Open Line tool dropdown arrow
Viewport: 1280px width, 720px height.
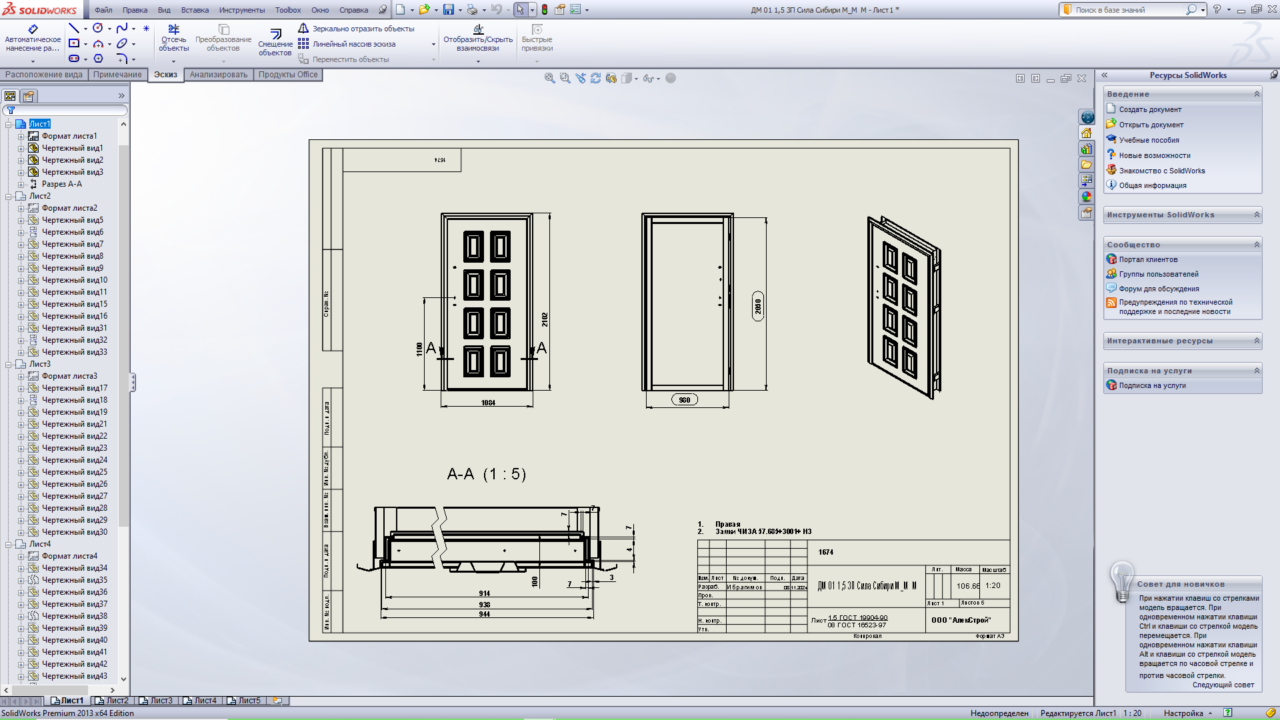tap(85, 29)
